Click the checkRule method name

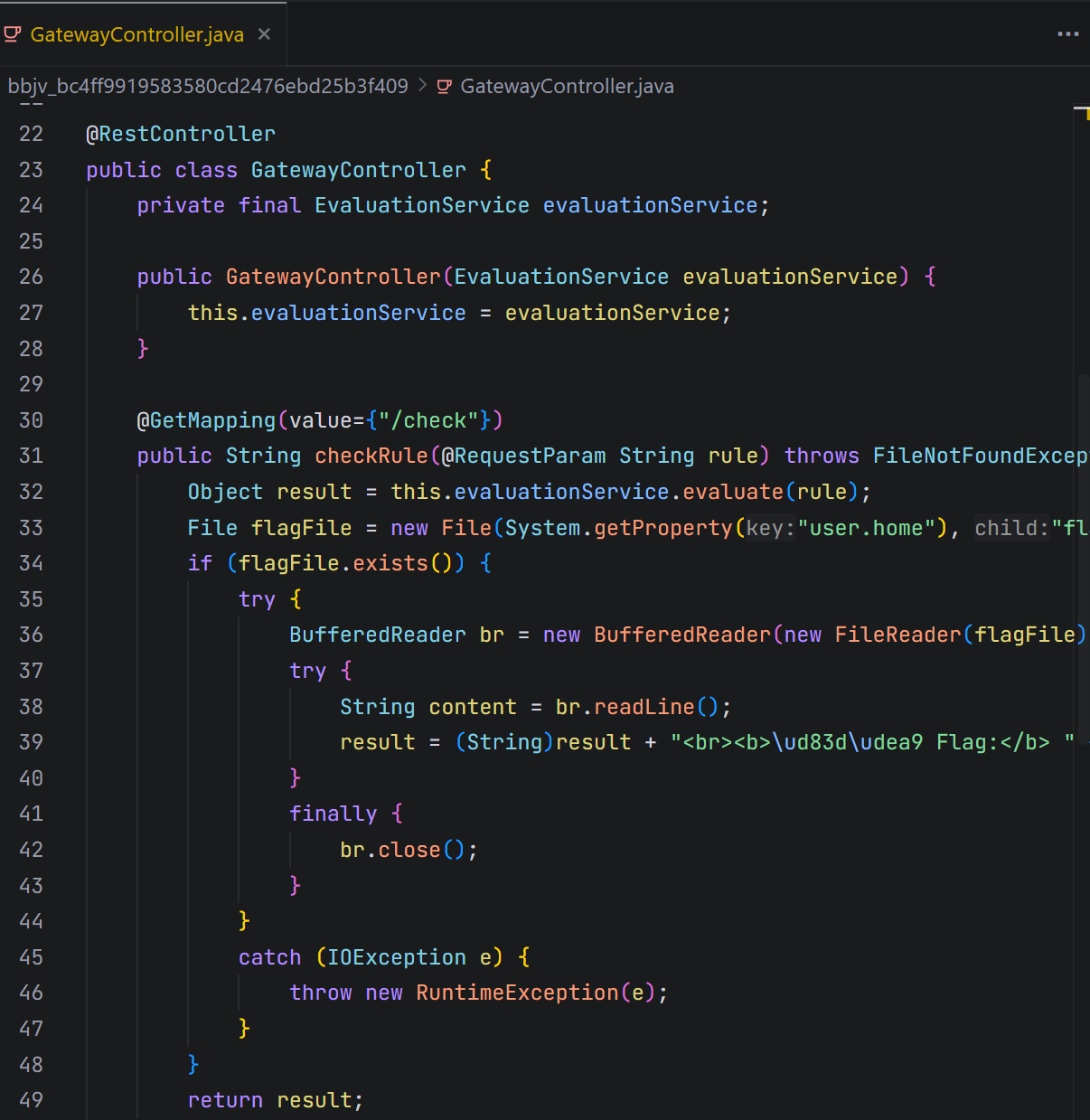[x=371, y=456]
